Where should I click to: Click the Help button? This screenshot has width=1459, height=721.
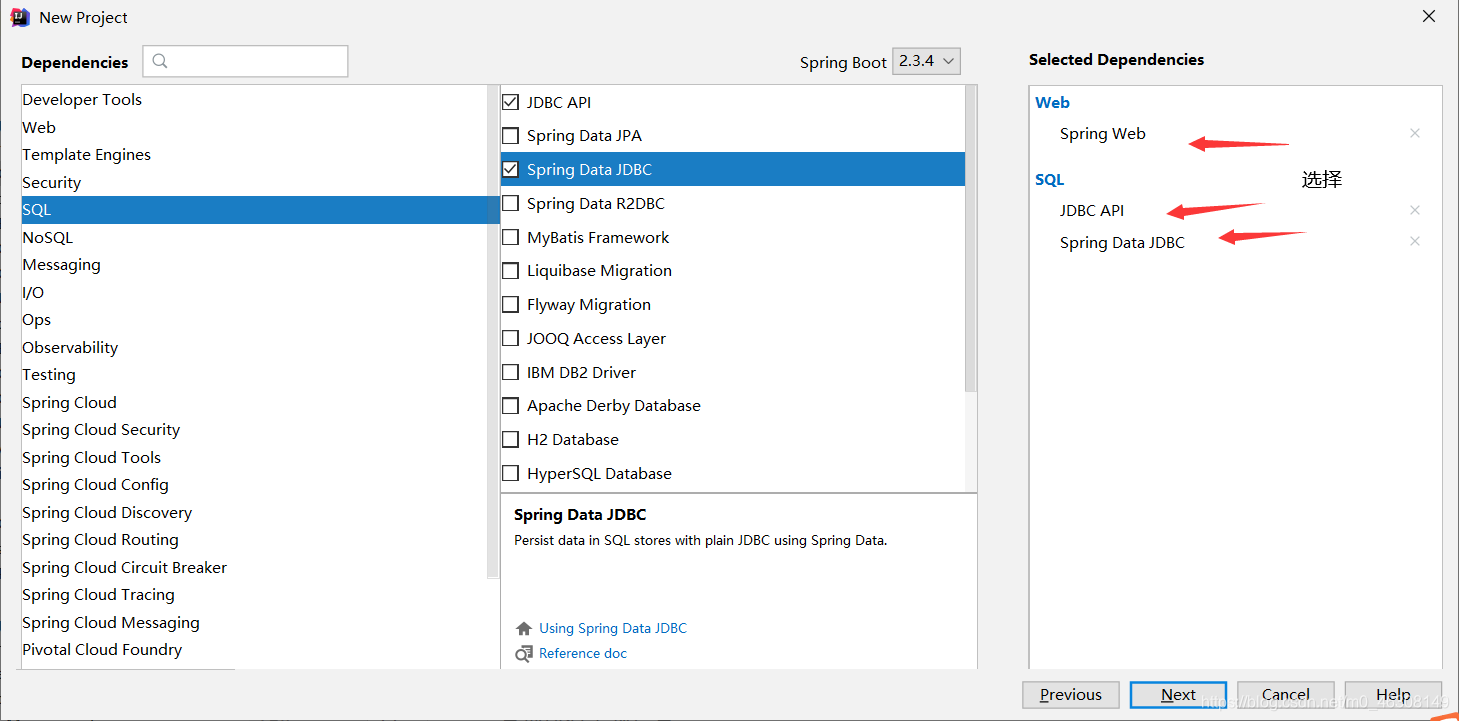pos(1393,695)
